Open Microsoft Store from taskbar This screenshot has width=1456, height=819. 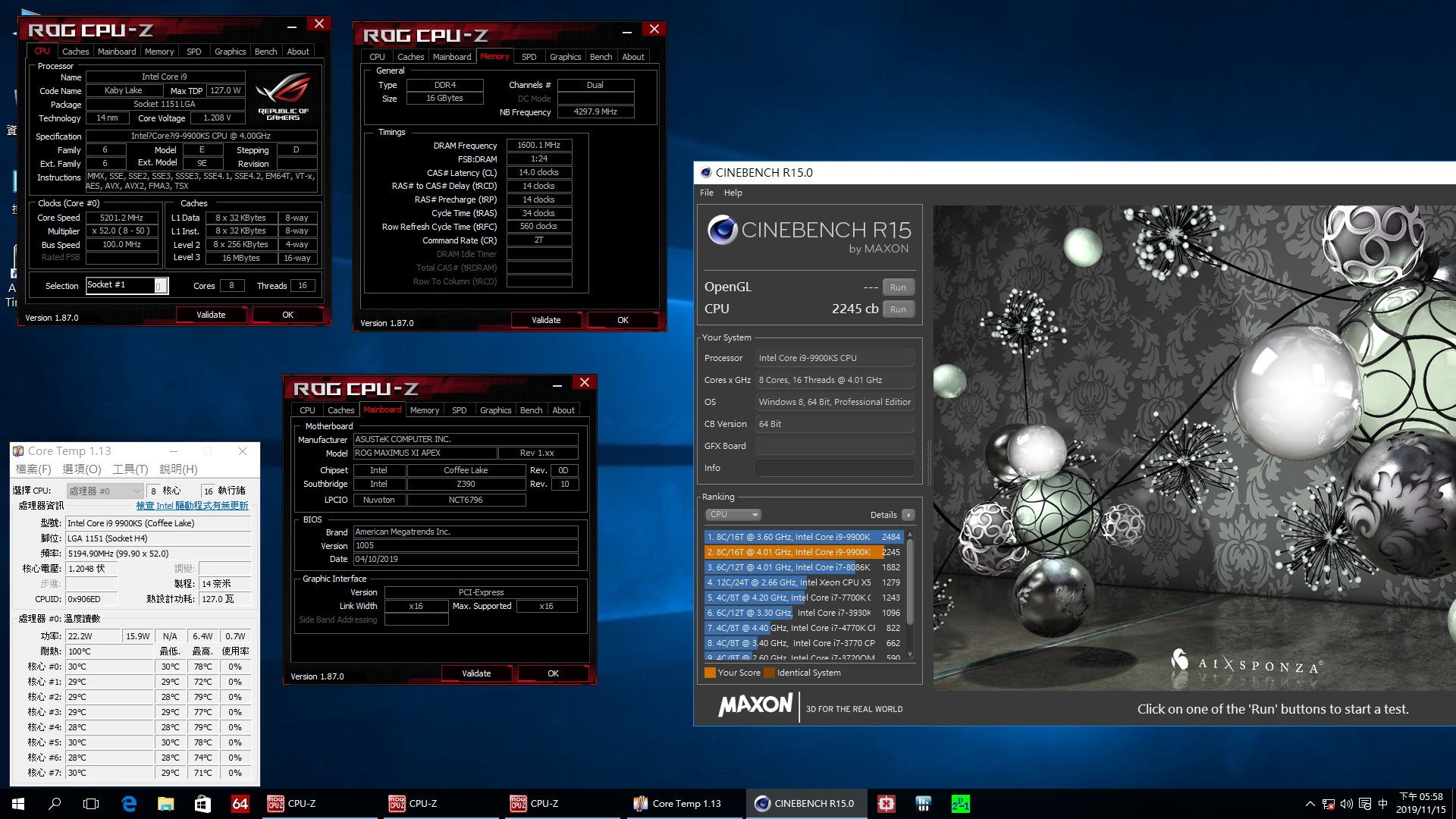[x=202, y=804]
